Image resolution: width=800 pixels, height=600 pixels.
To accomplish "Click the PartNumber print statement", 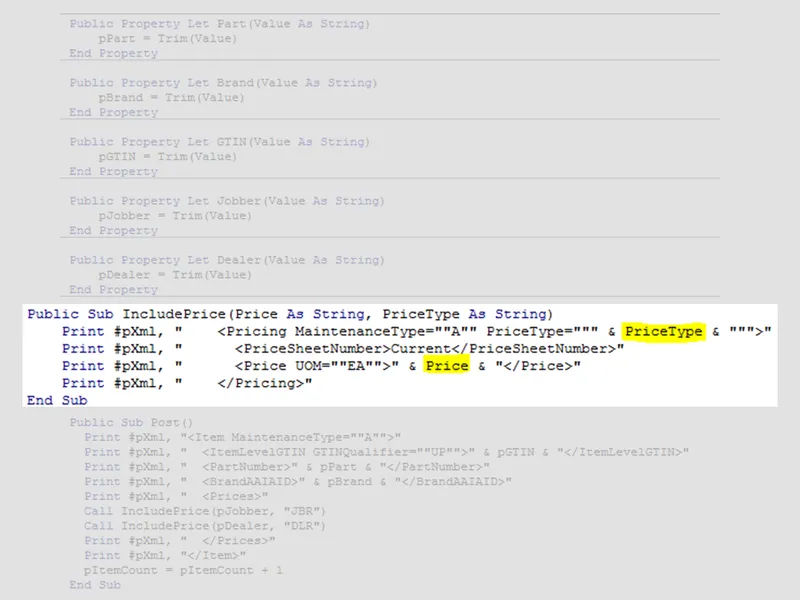I will pos(287,467).
